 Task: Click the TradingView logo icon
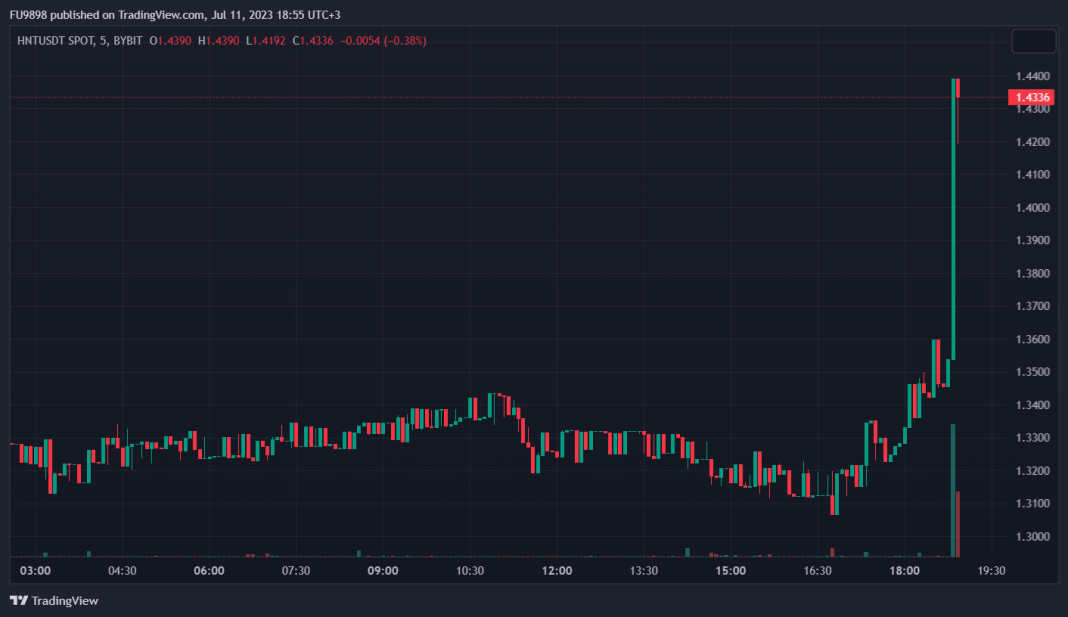tap(19, 600)
